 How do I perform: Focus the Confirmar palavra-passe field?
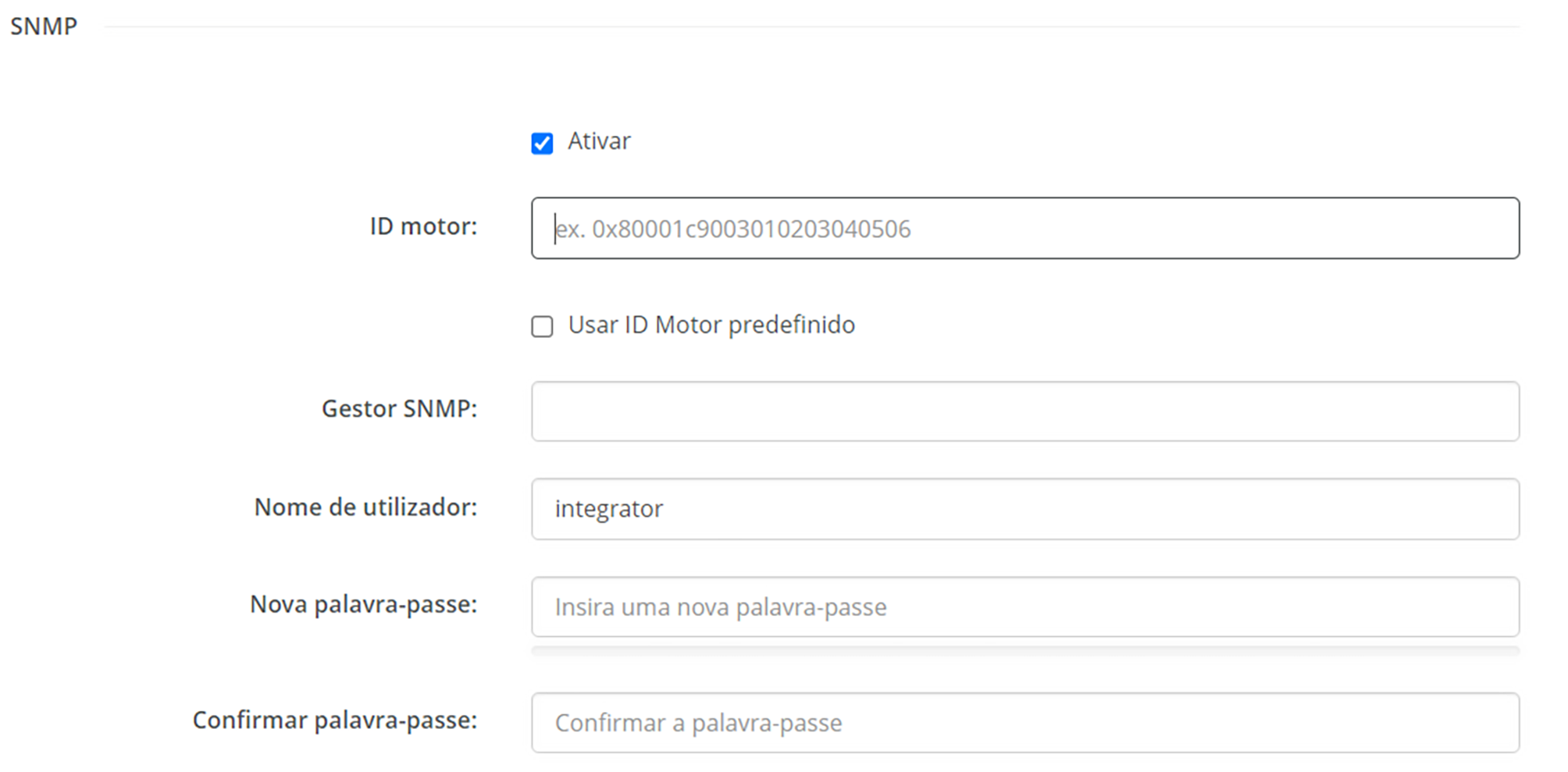(1025, 723)
